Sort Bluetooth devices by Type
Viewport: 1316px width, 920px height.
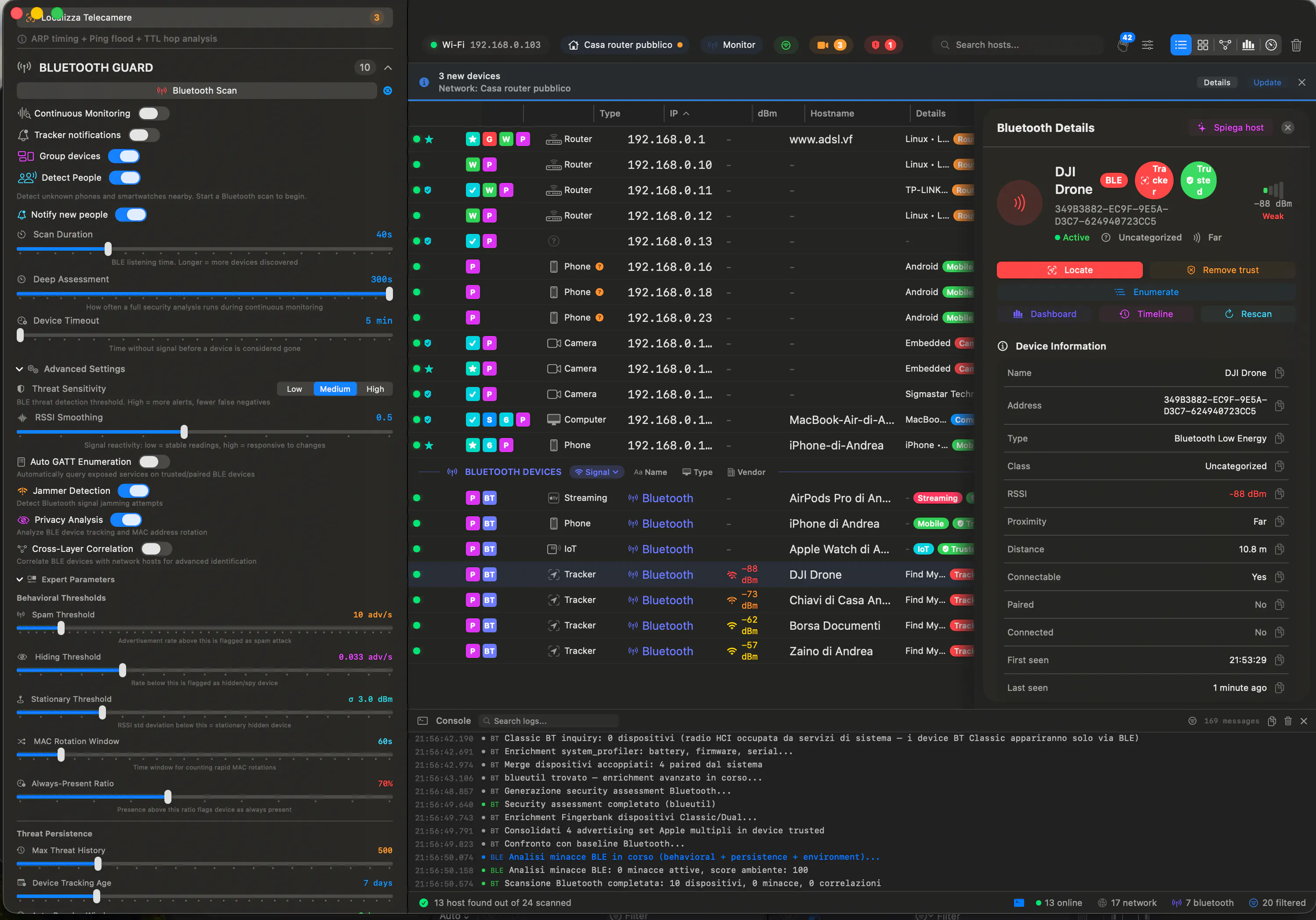click(x=697, y=472)
